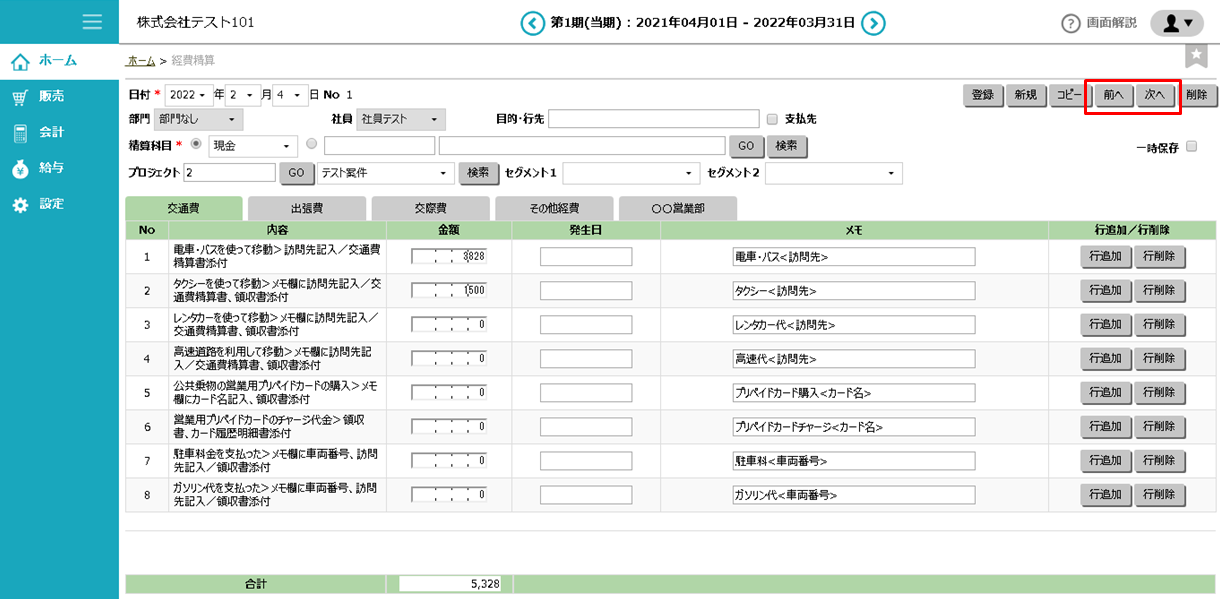Click the プロジェクト code input field
Screen dimensions: 1220x599
[230, 173]
